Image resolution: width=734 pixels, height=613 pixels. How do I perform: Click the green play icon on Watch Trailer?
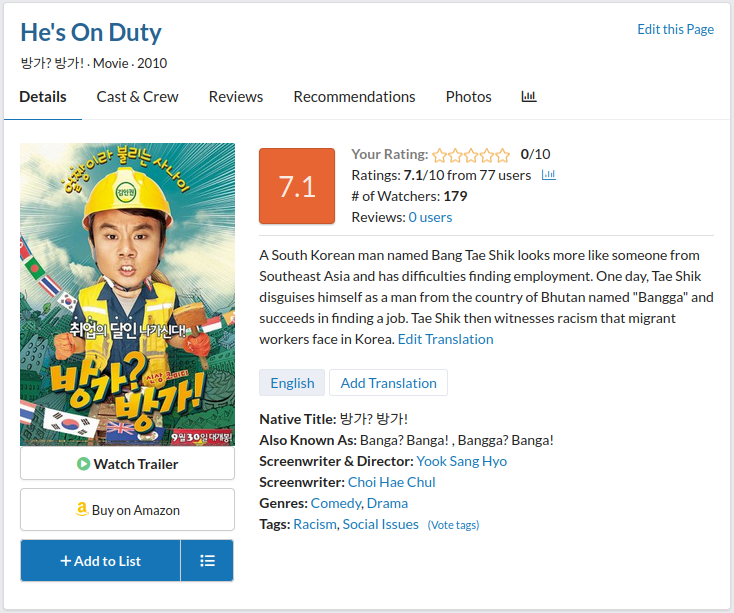click(83, 464)
